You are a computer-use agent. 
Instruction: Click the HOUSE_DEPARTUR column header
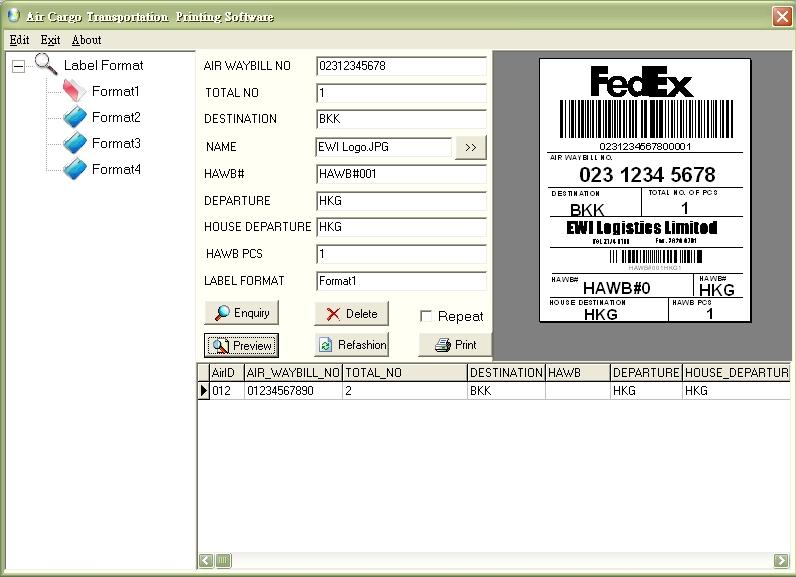point(736,372)
